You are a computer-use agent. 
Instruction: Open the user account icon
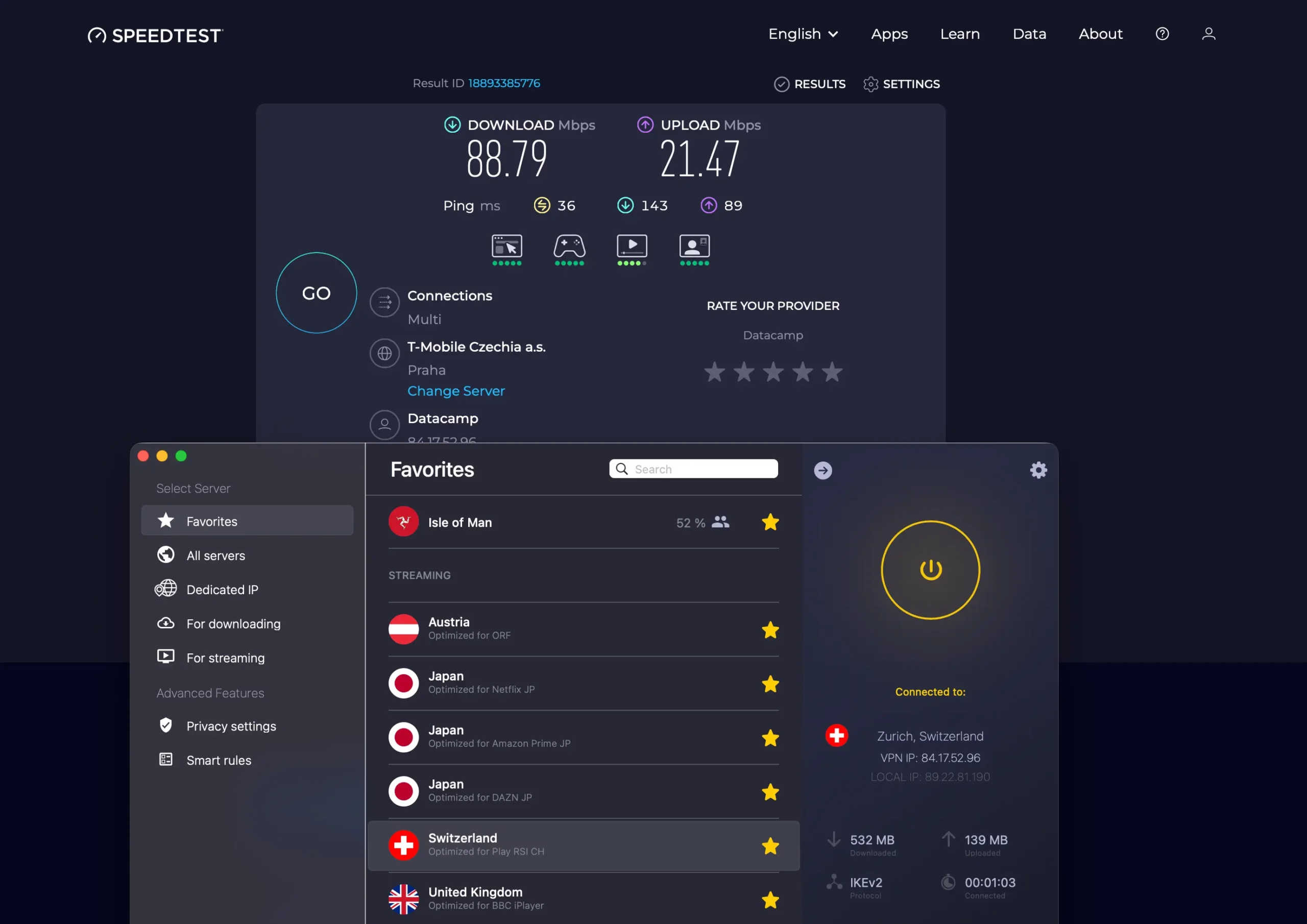pos(1208,34)
